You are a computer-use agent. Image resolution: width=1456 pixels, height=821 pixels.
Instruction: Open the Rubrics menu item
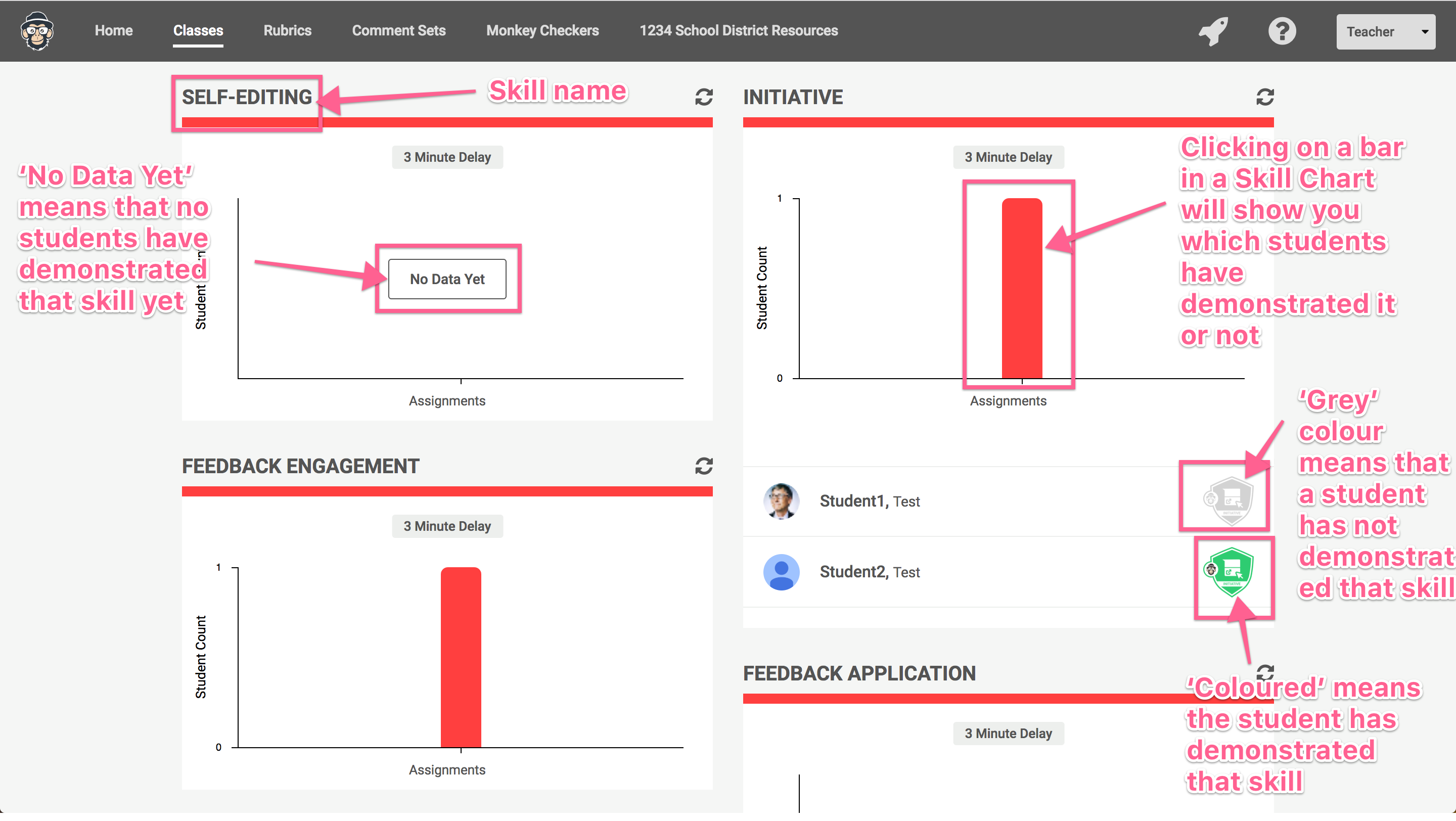[x=287, y=30]
